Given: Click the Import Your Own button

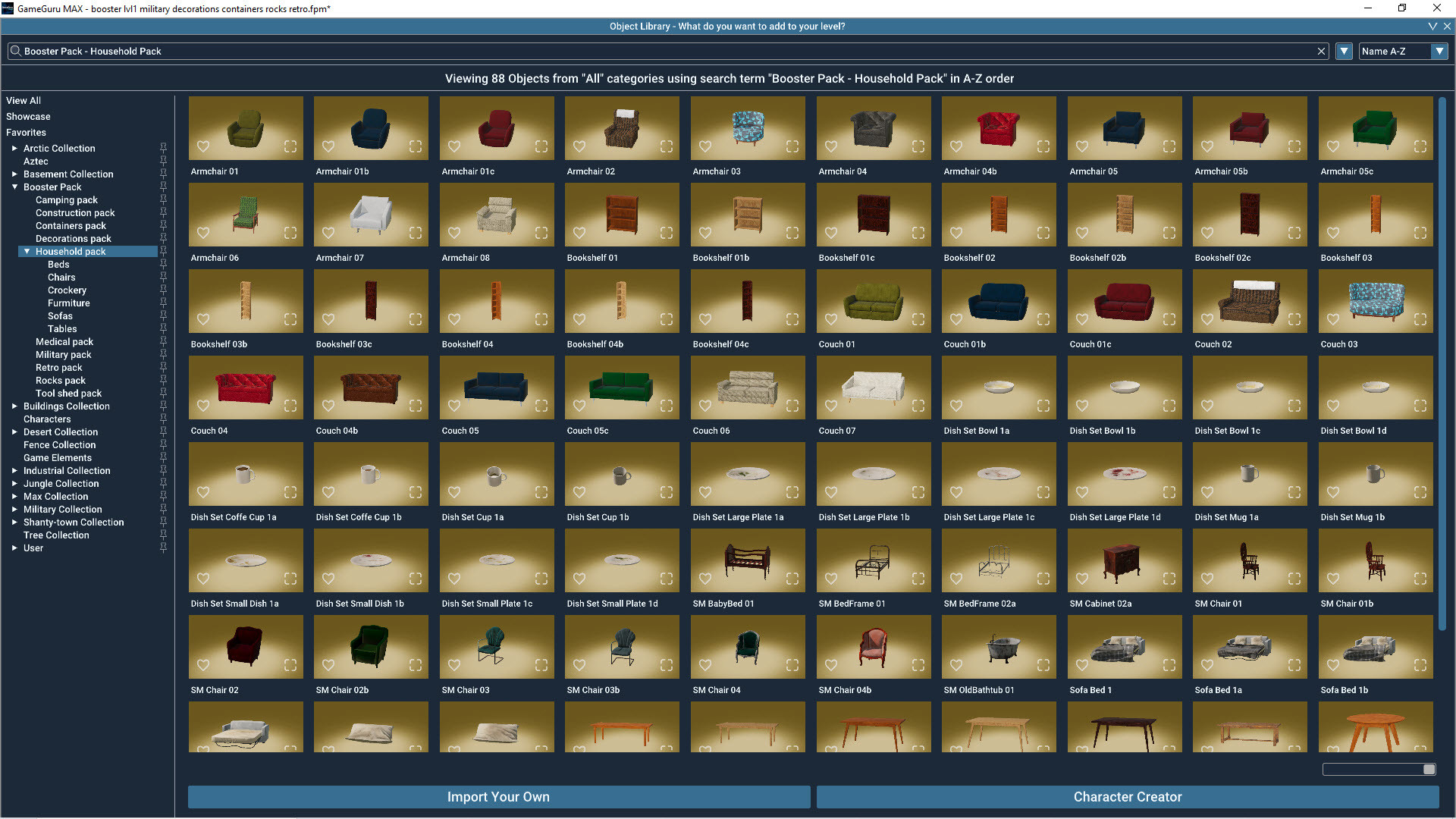Looking at the screenshot, I should pyautogui.click(x=497, y=797).
